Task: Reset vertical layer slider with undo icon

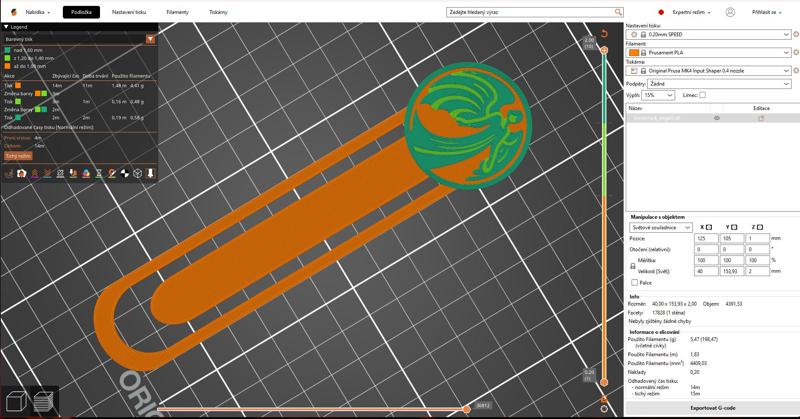Action: pos(605,34)
